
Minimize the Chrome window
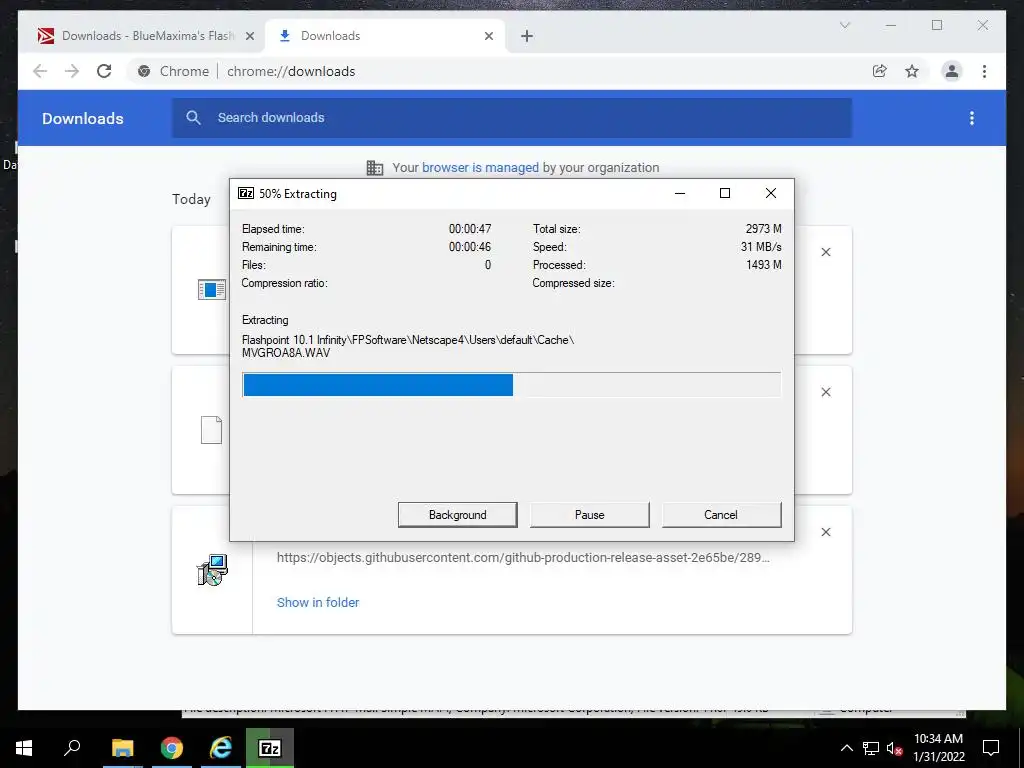pyautogui.click(x=891, y=25)
